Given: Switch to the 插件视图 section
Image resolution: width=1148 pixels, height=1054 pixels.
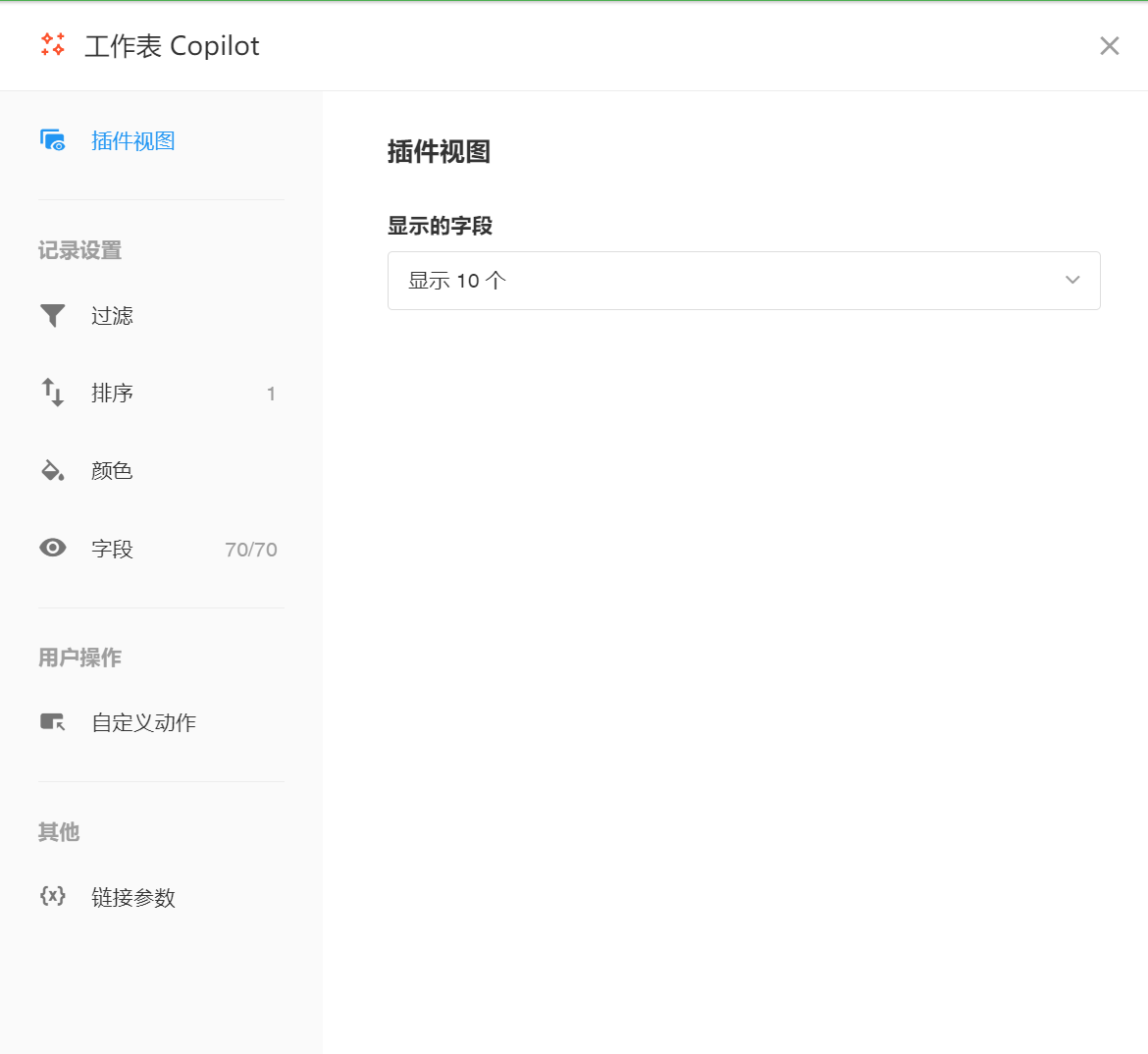Looking at the screenshot, I should click(x=132, y=139).
